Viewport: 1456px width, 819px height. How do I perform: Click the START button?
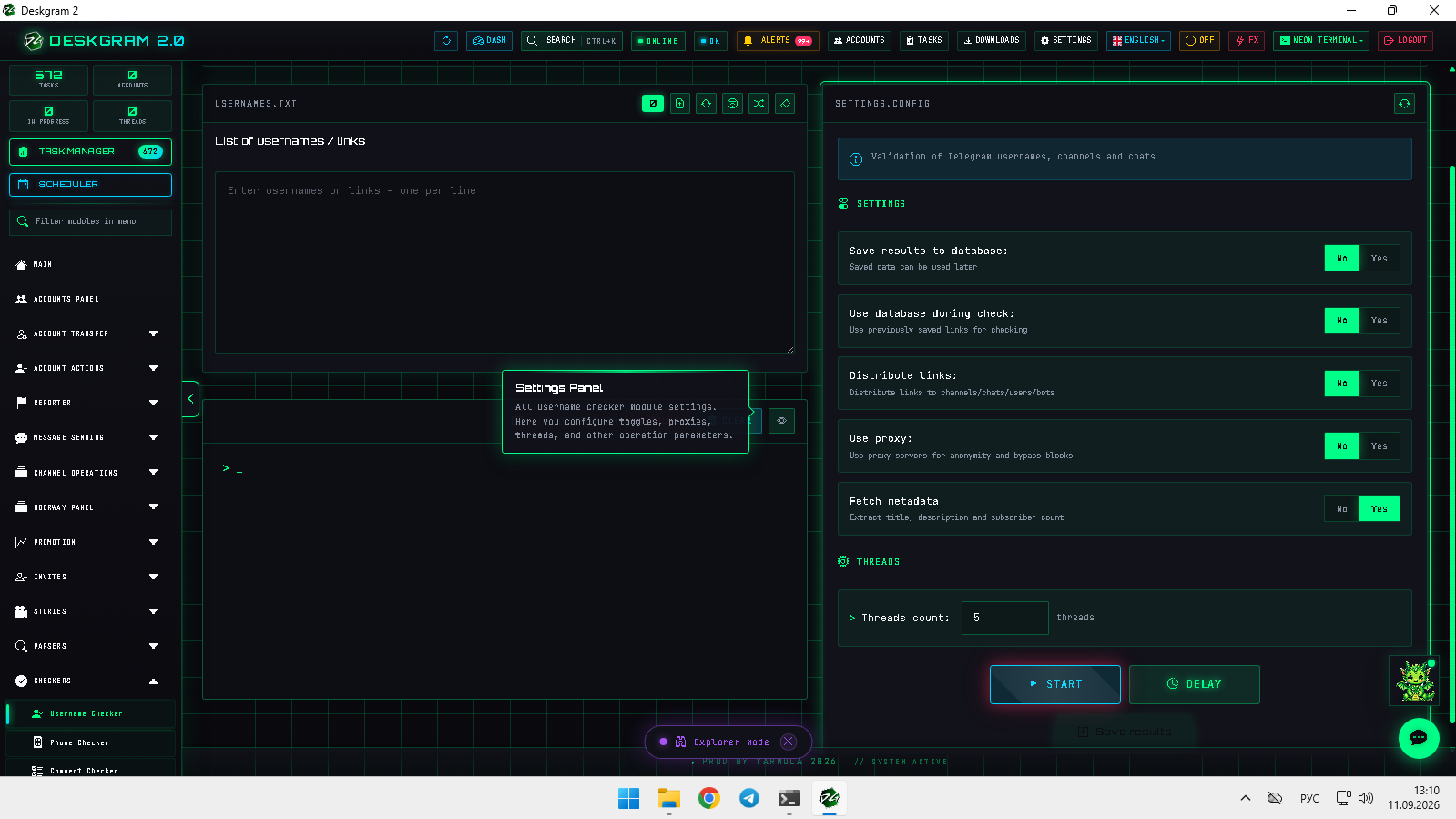[x=1055, y=684]
